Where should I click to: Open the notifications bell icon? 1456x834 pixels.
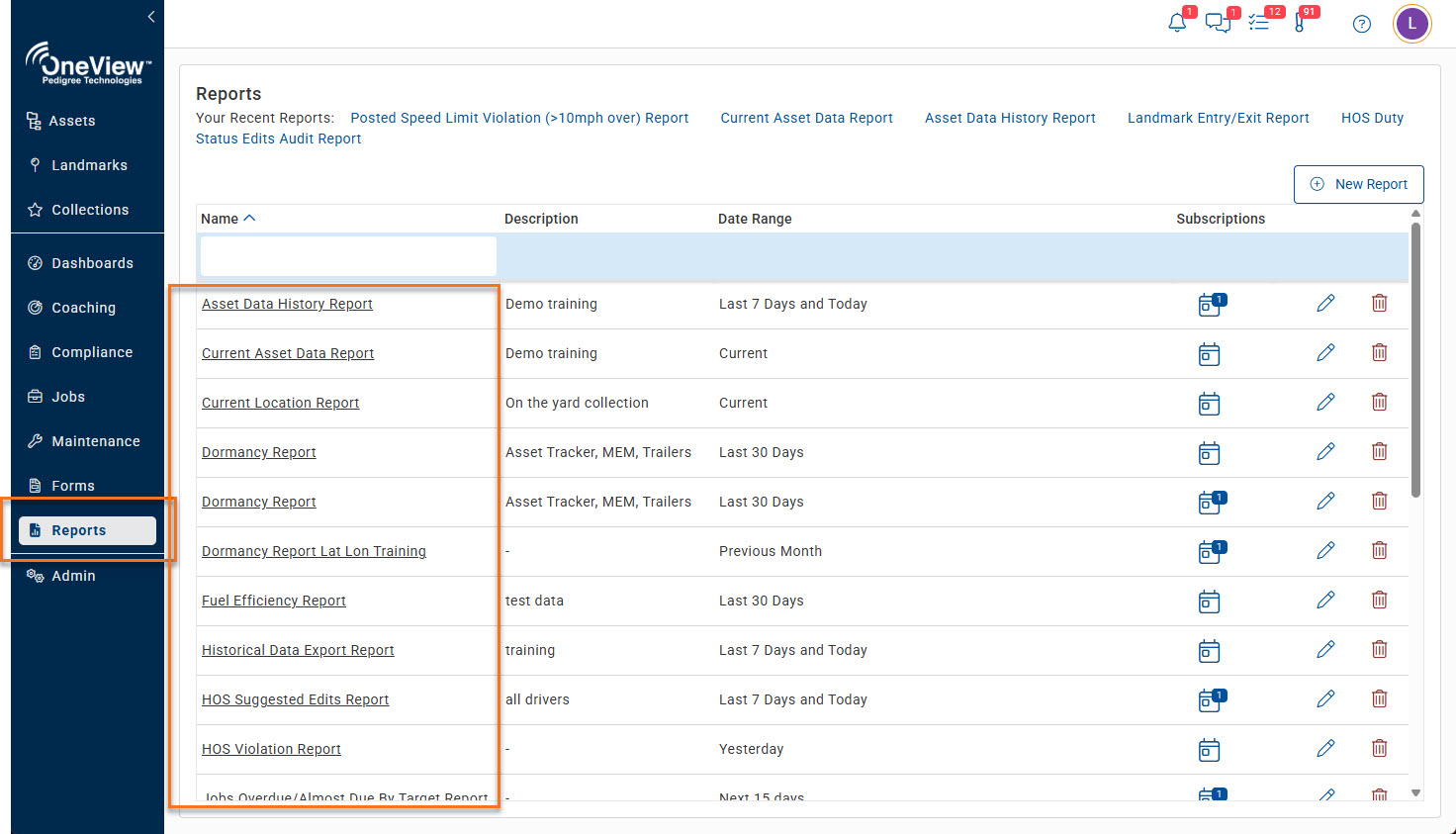coord(1177,23)
